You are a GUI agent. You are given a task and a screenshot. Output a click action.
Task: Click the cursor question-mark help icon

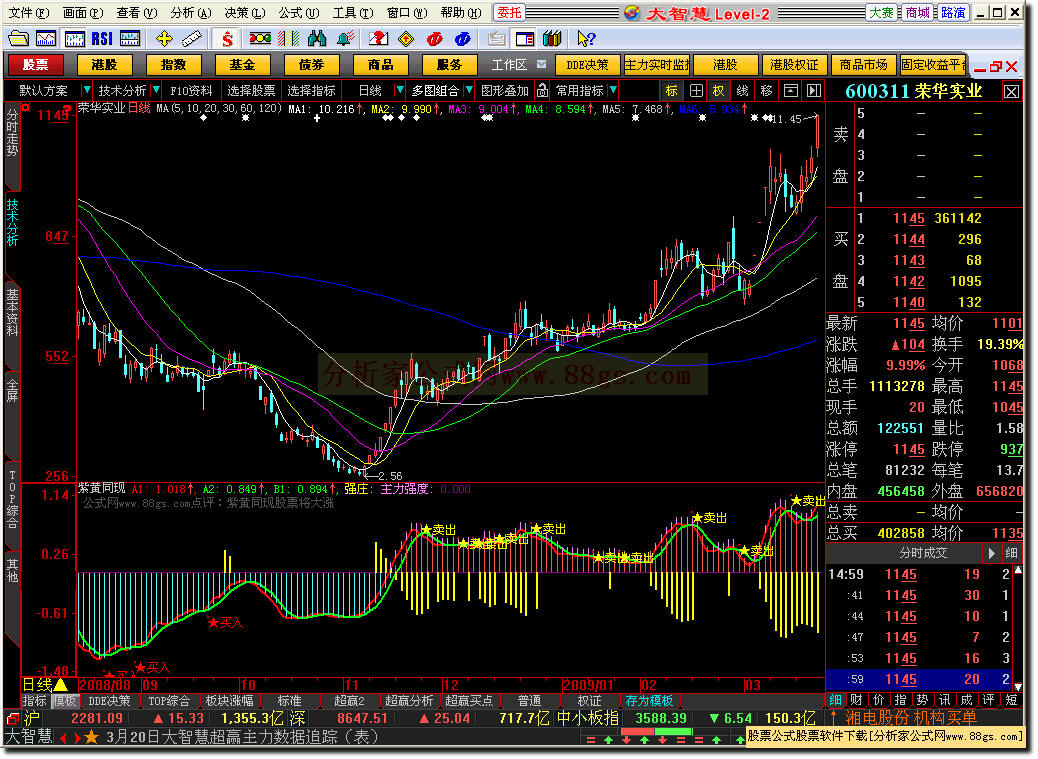tap(586, 38)
